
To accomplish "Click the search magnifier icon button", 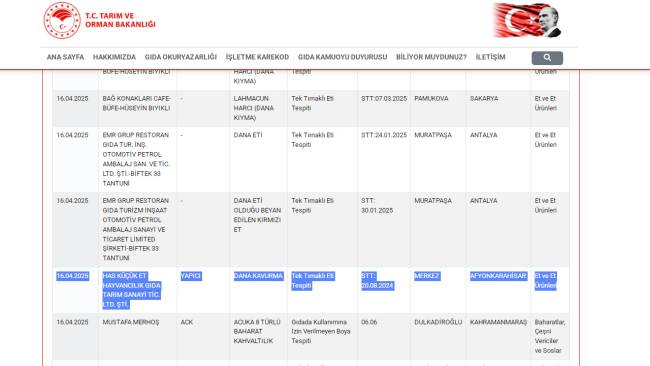I will (547, 58).
